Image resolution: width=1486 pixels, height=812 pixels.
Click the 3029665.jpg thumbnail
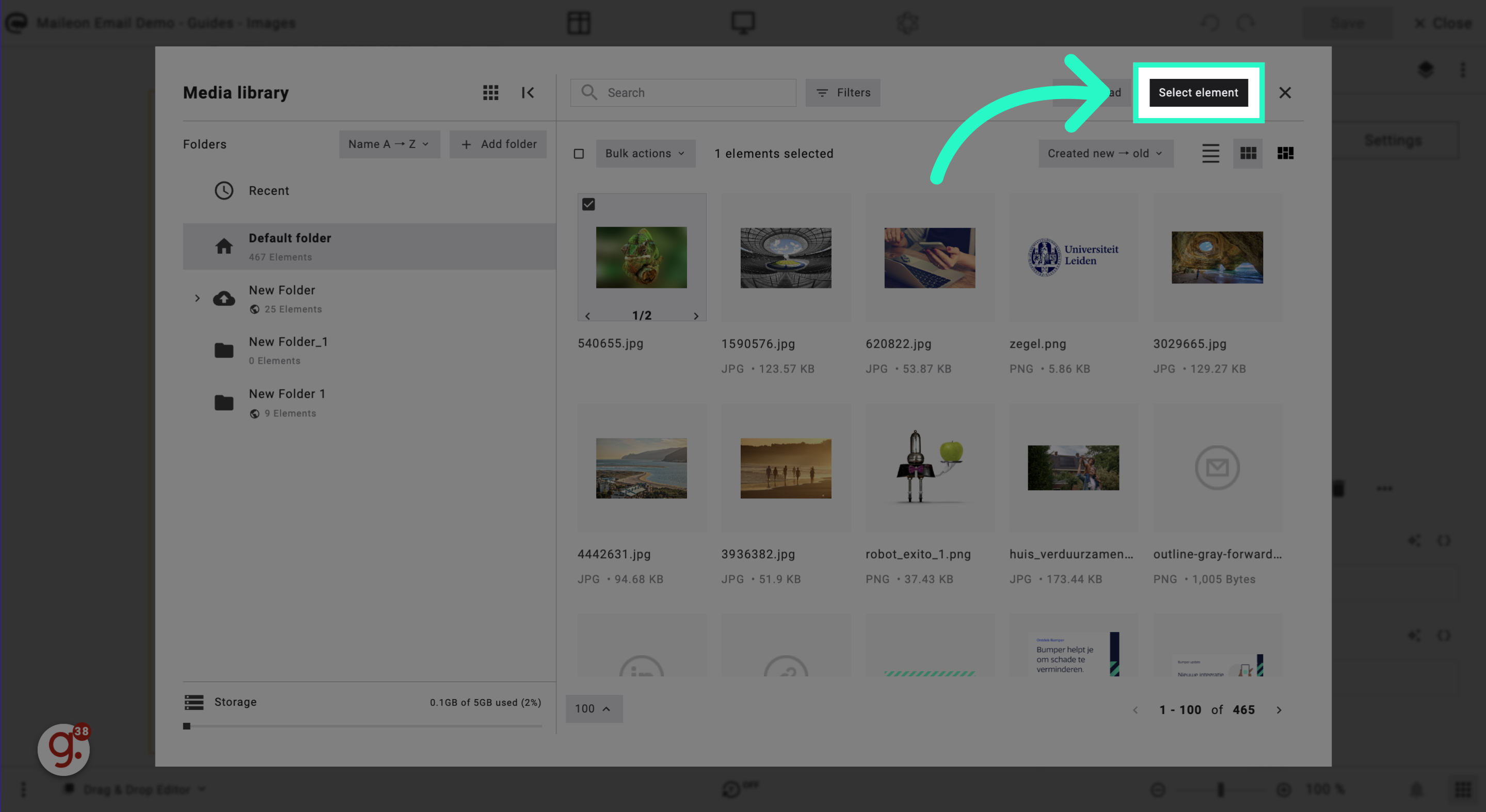pyautogui.click(x=1217, y=257)
